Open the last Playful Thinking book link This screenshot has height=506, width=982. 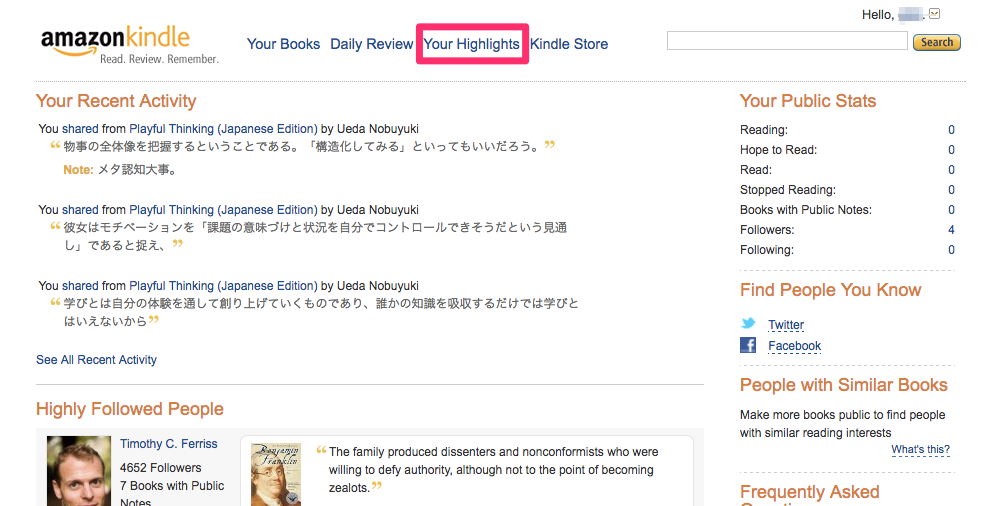tap(223, 286)
